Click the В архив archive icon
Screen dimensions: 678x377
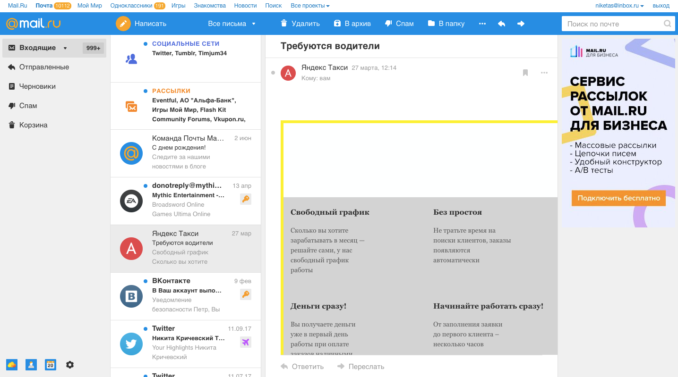click(x=337, y=23)
